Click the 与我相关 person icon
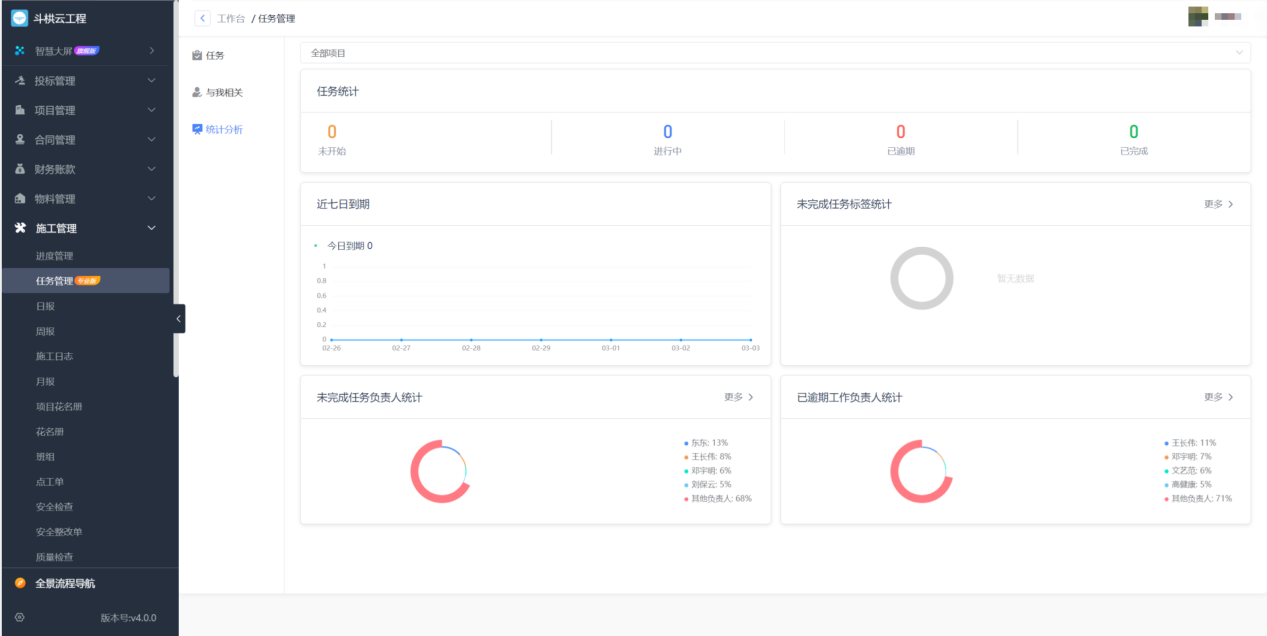 (197, 93)
